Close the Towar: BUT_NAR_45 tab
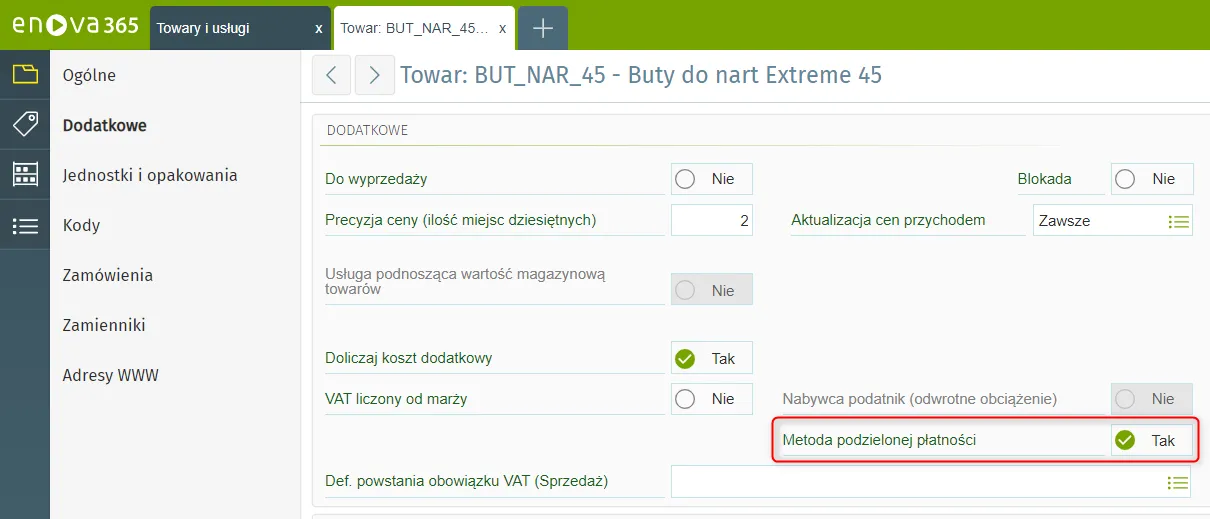The width and height of the screenshot is (1210, 519). pyautogui.click(x=502, y=28)
